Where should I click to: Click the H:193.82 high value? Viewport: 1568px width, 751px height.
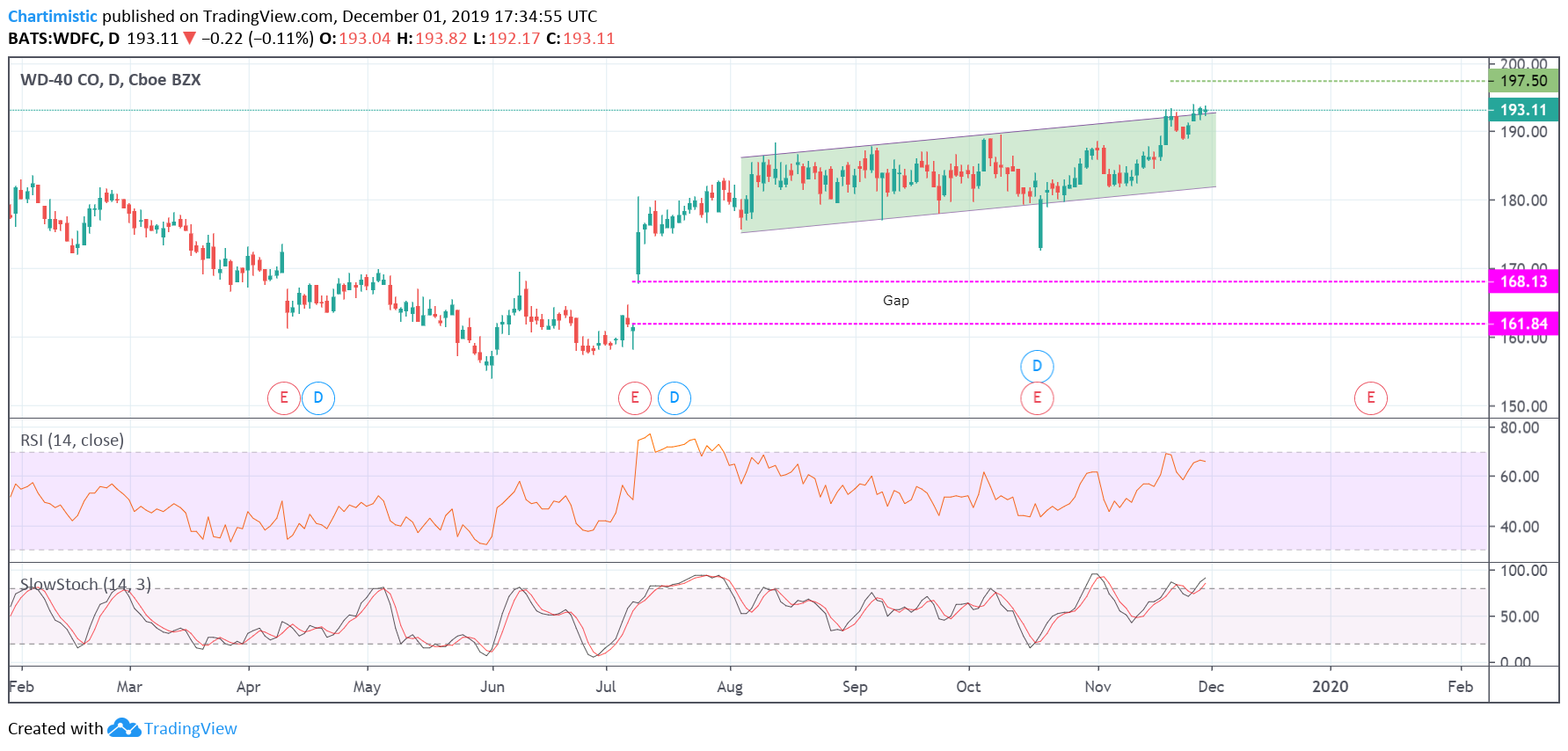tap(432, 39)
